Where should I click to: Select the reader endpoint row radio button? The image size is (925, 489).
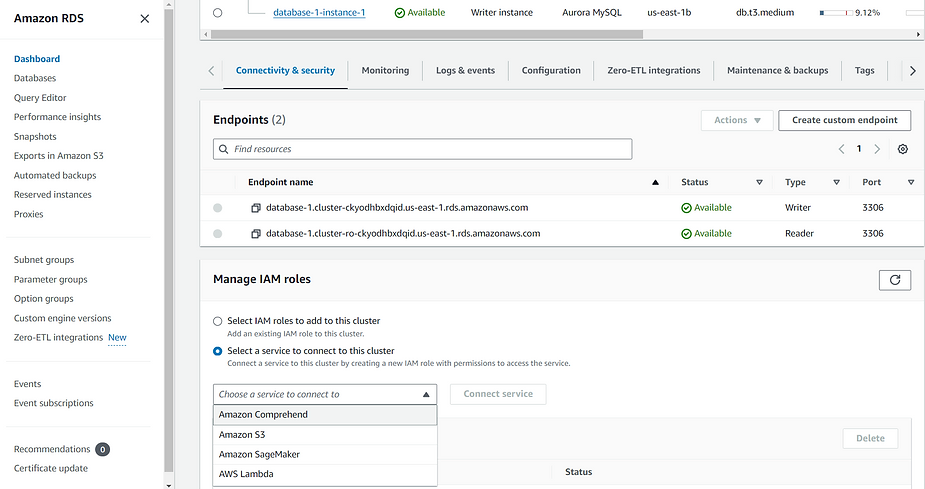click(x=218, y=234)
